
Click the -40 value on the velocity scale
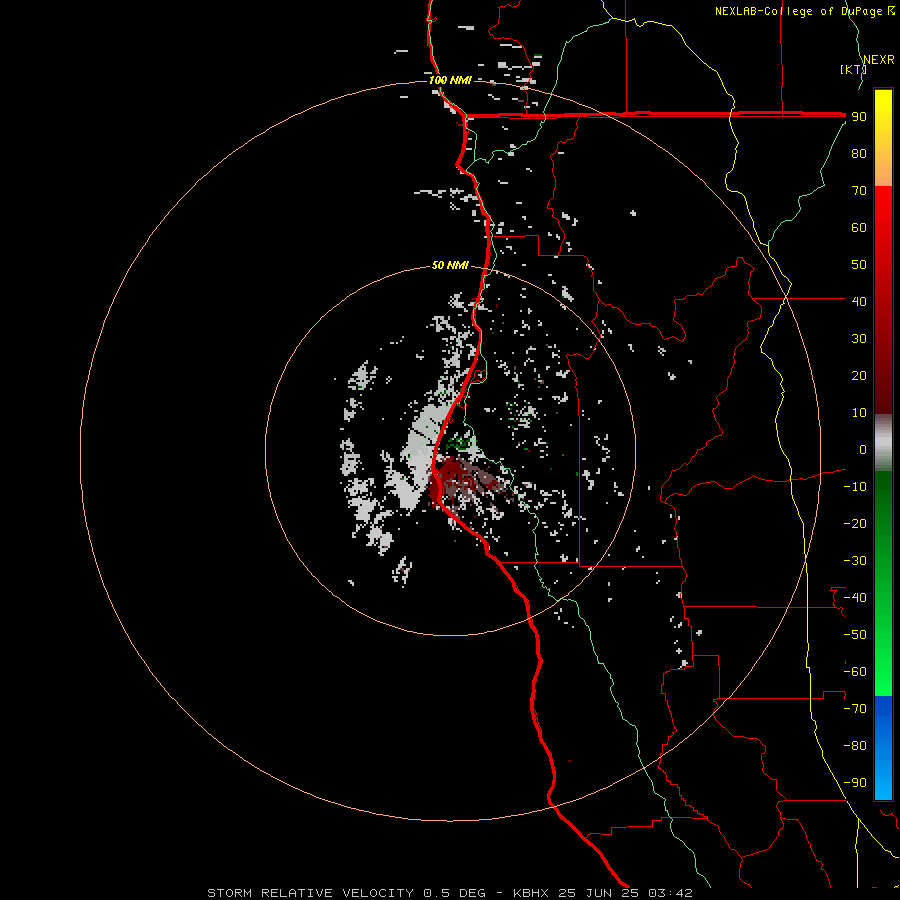pos(855,598)
